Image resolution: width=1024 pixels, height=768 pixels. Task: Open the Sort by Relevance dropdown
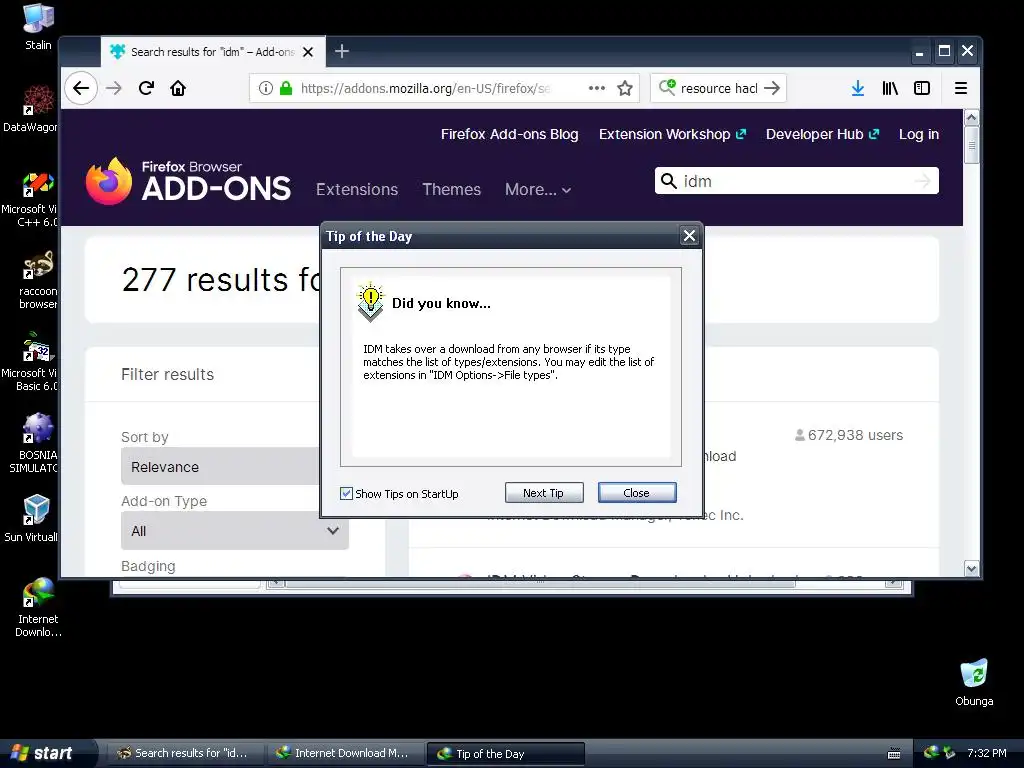[220, 466]
